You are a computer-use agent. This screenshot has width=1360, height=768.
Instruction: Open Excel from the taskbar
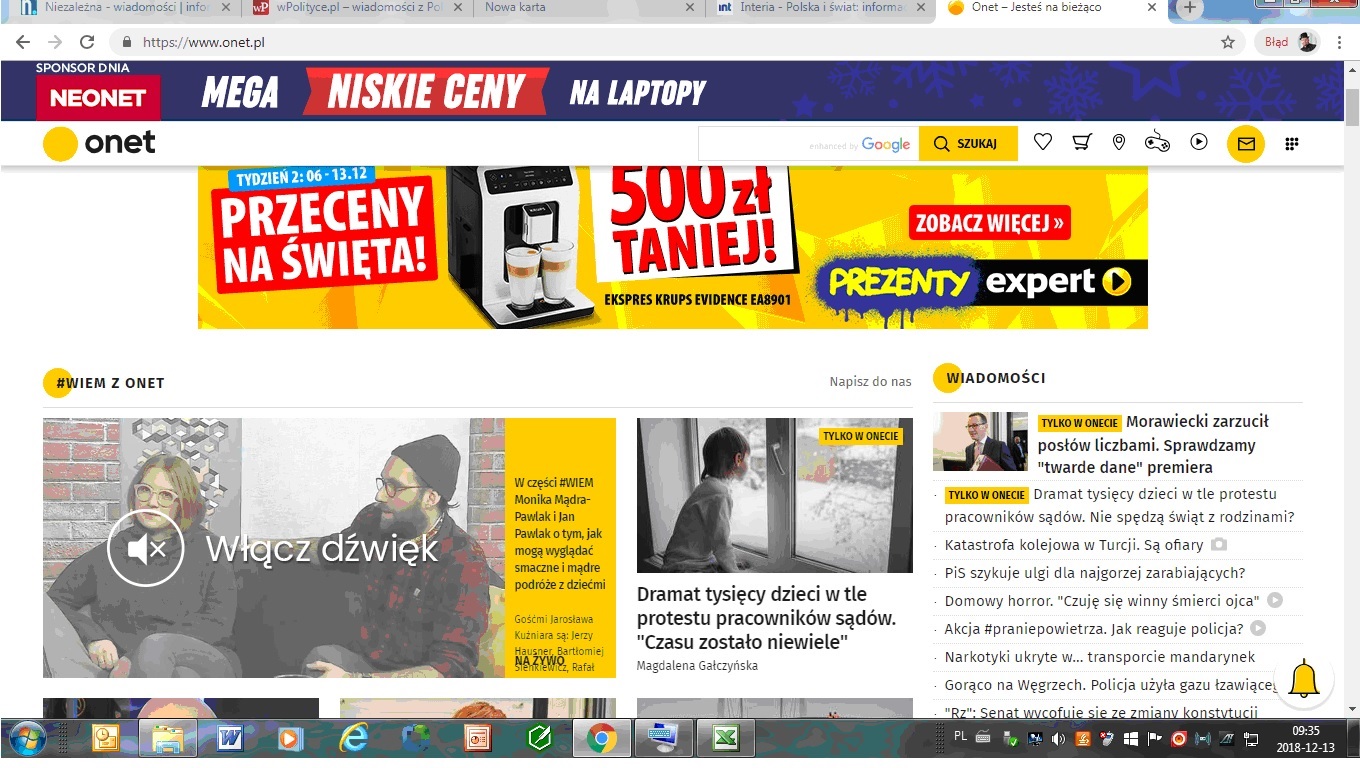click(x=725, y=739)
